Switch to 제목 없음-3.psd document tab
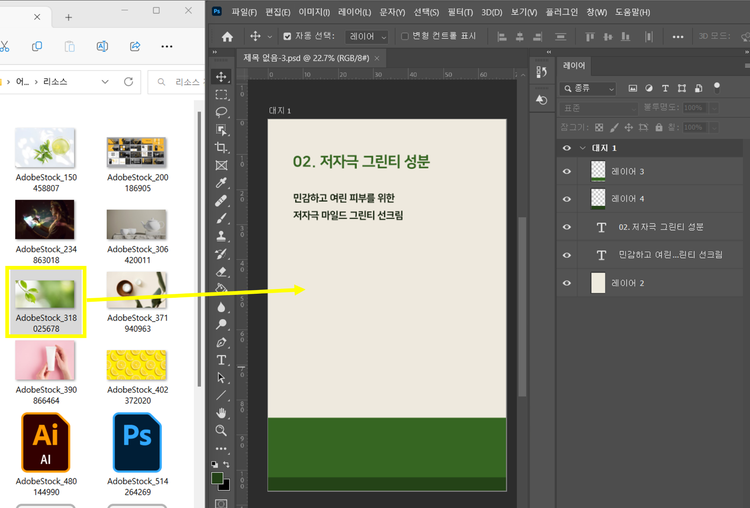 (306, 58)
